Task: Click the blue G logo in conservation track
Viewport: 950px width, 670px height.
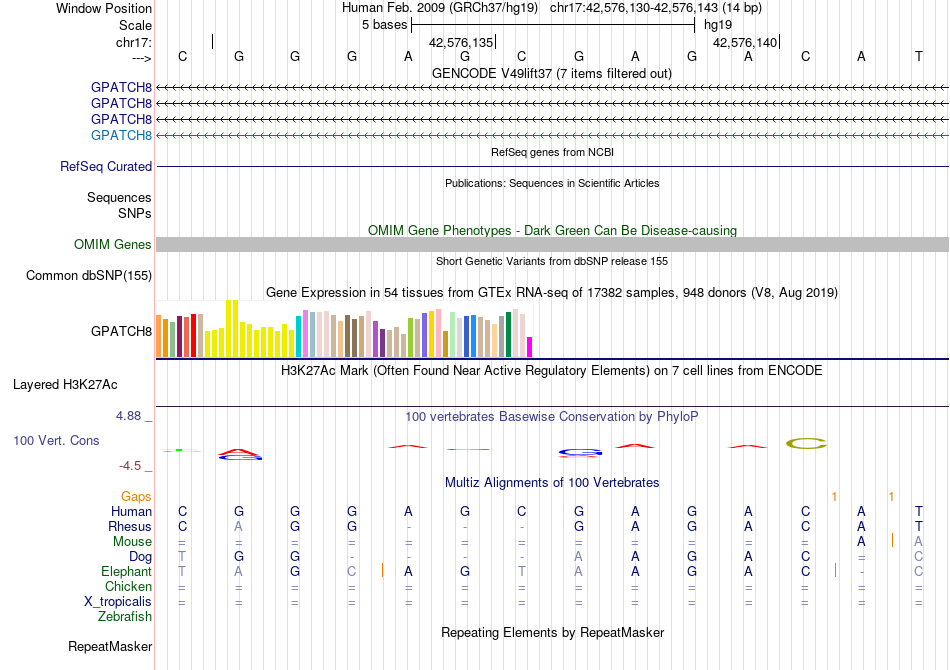Action: pyautogui.click(x=580, y=452)
